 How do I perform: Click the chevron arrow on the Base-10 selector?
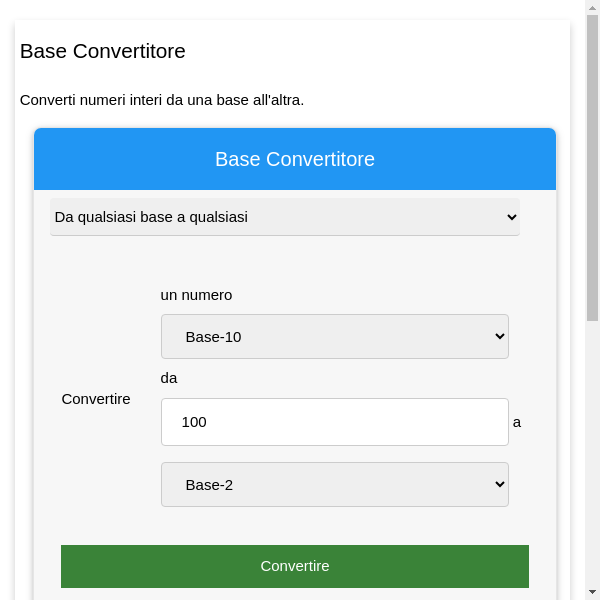501,337
